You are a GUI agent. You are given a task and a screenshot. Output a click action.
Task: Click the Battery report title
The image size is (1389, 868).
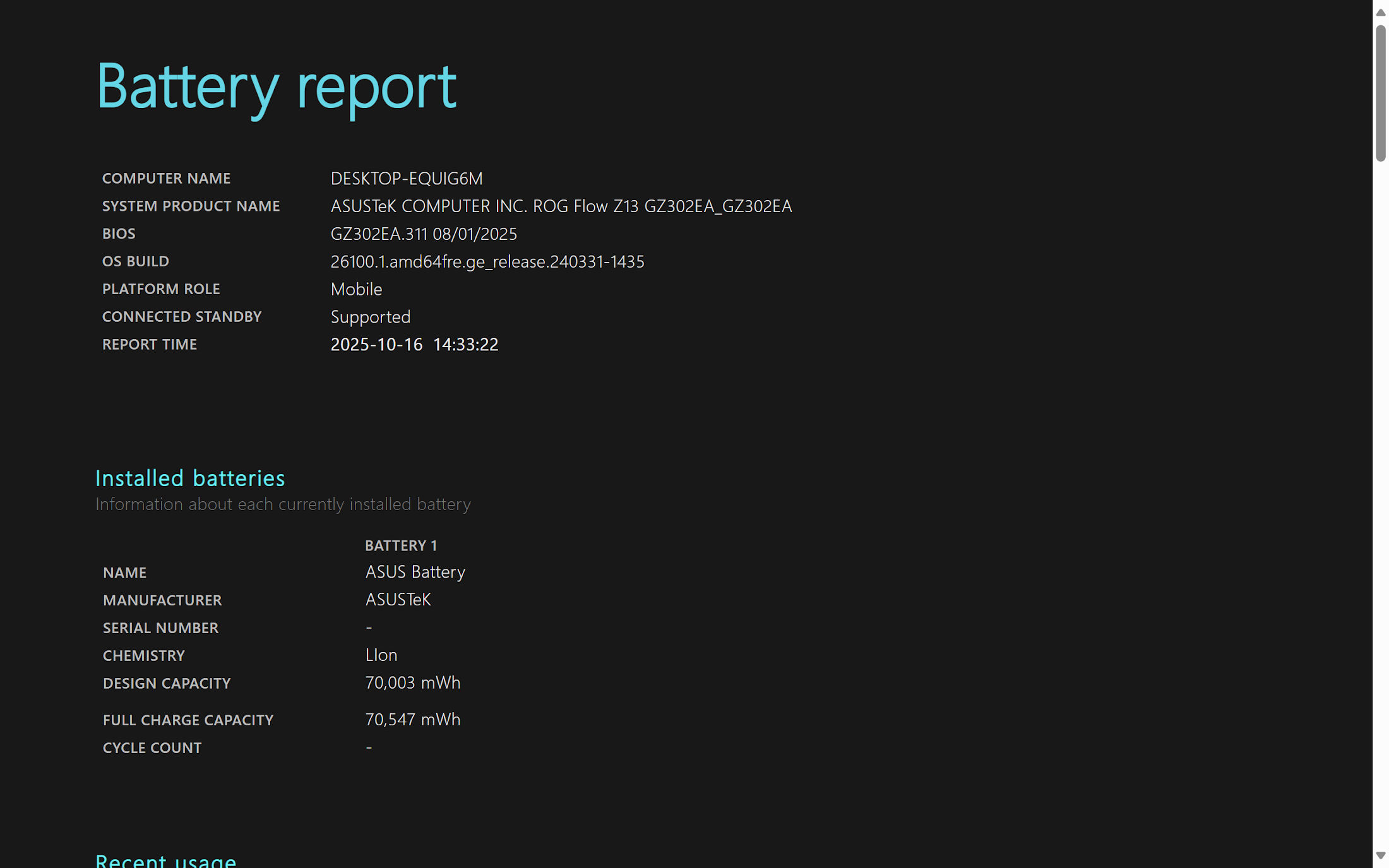pyautogui.click(x=276, y=86)
